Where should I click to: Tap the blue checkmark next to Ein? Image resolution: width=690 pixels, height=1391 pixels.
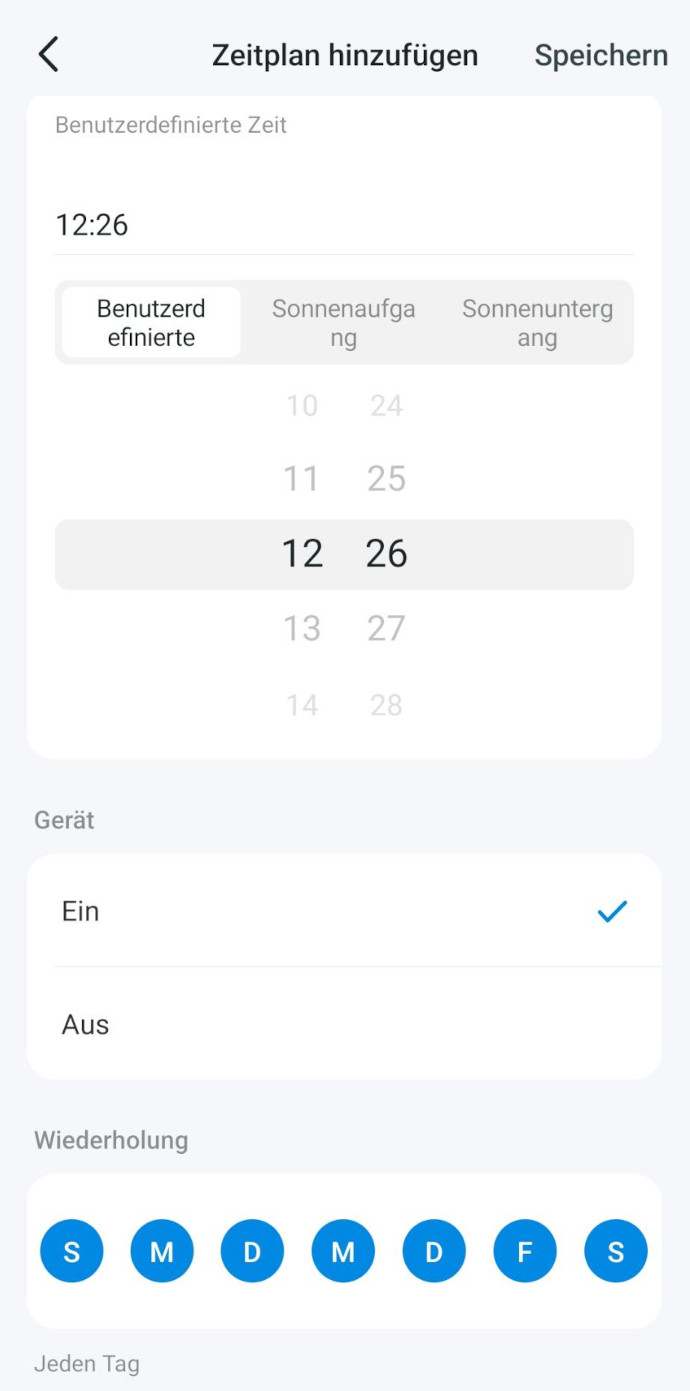point(612,911)
